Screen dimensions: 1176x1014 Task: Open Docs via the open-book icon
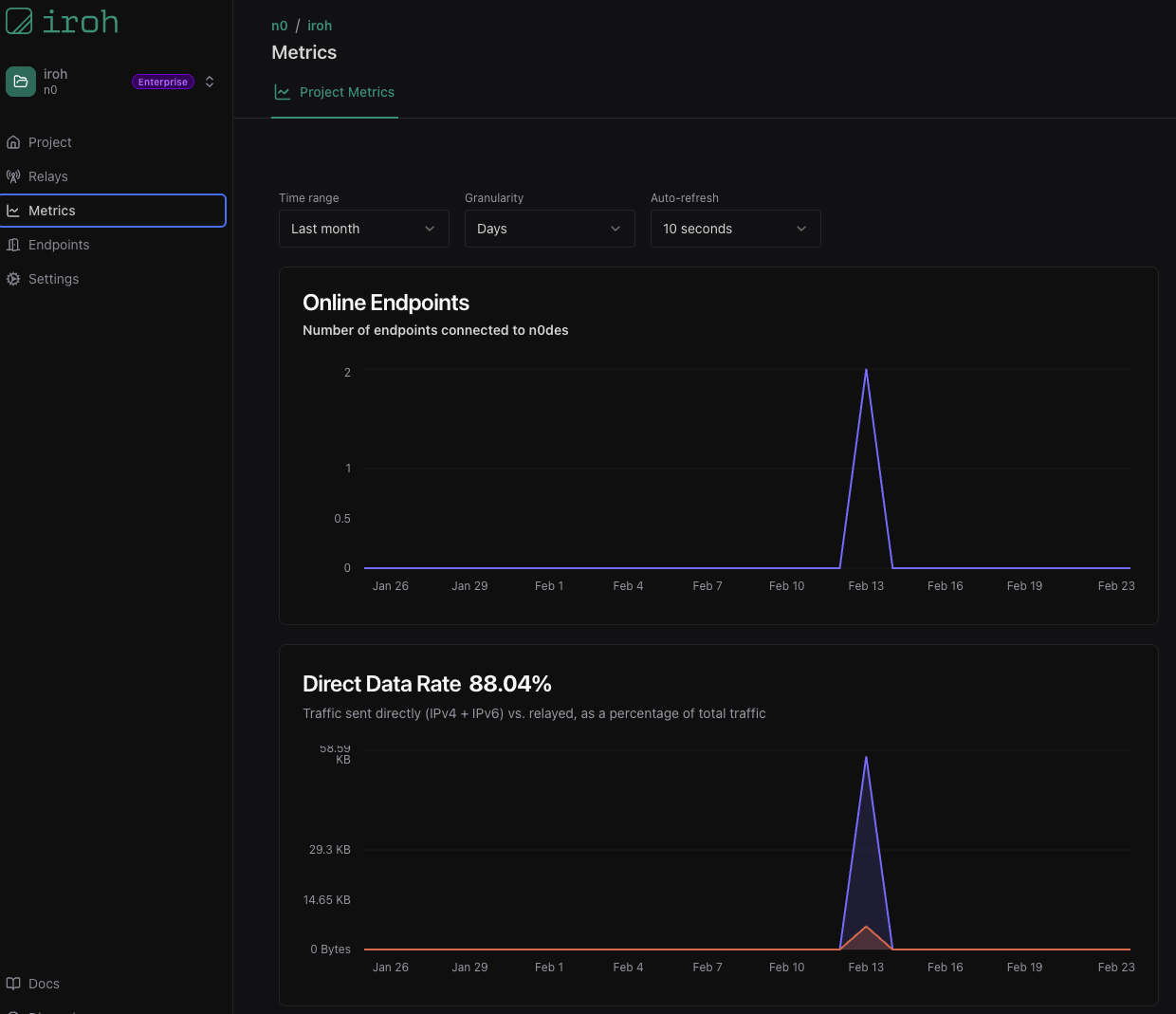(13, 984)
